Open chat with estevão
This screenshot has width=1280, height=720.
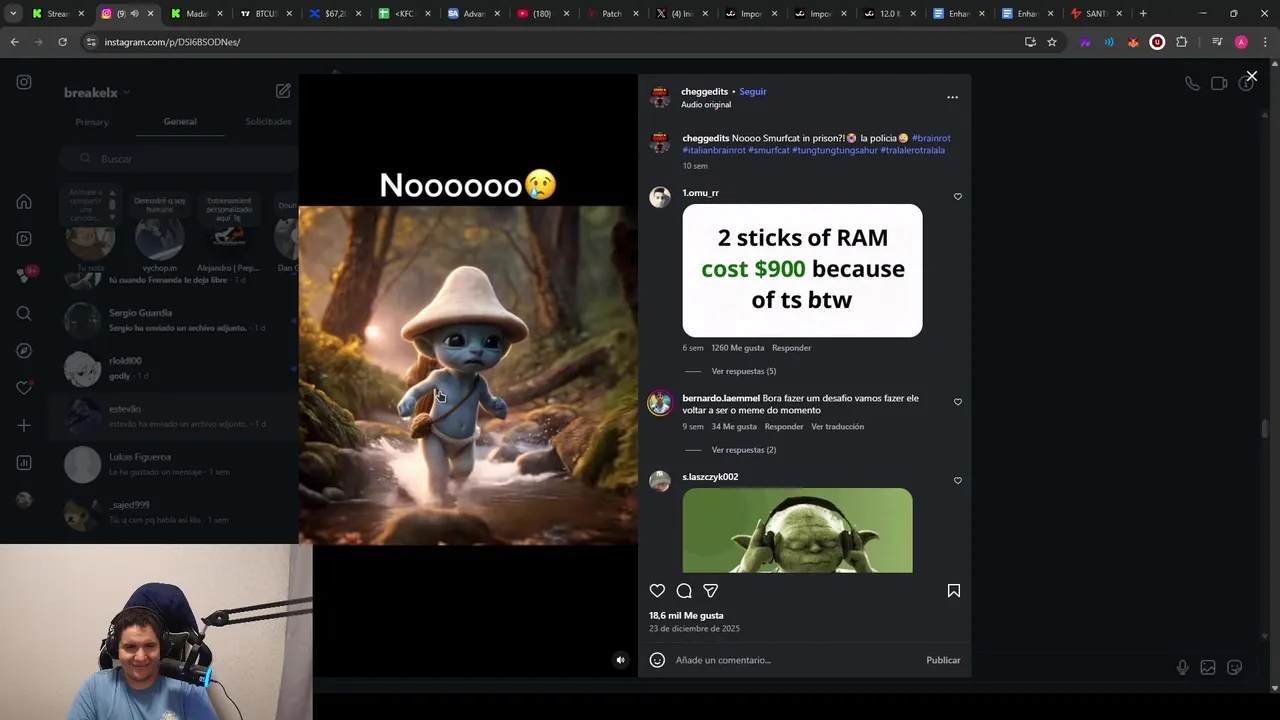pyautogui.click(x=176, y=416)
